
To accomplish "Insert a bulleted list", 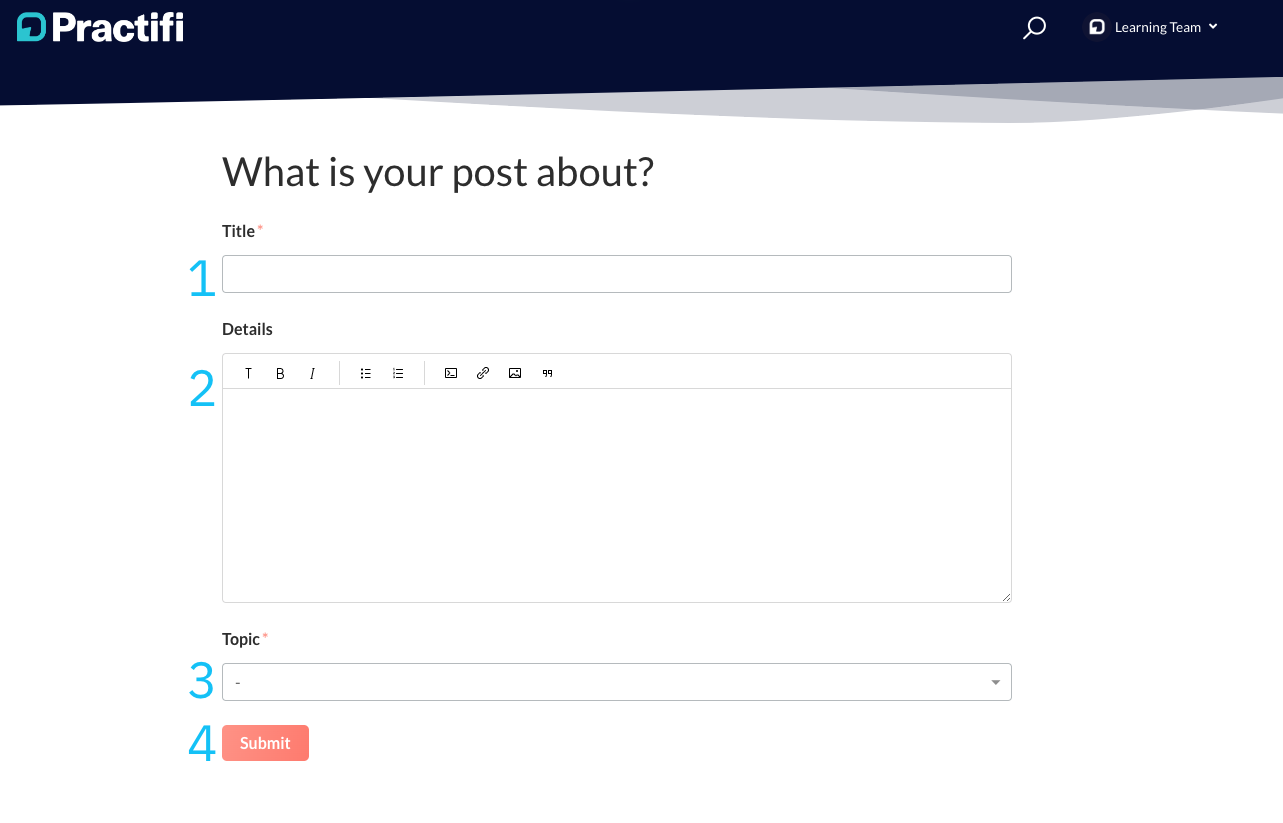I will click(x=366, y=373).
